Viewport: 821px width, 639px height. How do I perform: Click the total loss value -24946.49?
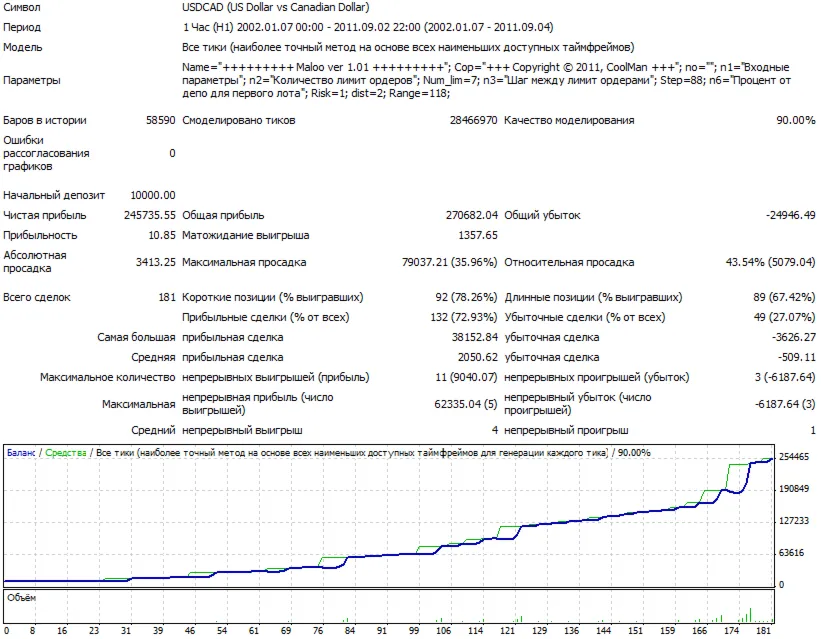(x=791, y=215)
